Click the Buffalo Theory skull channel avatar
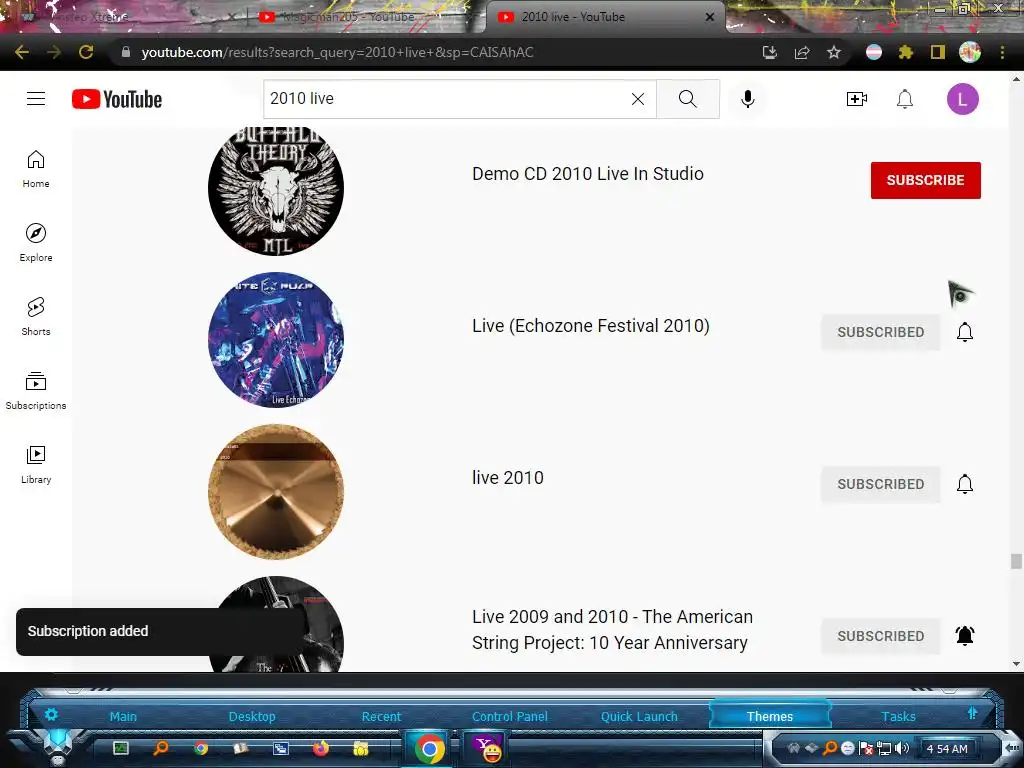 coord(276,189)
